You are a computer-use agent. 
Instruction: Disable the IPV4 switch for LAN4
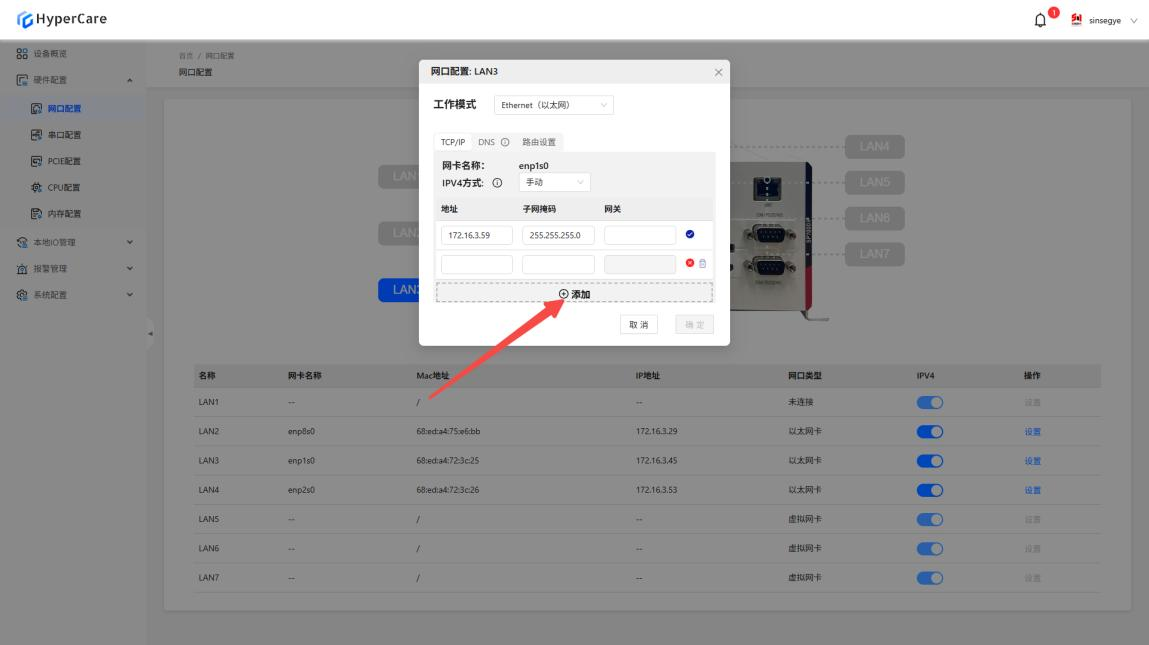pos(929,490)
